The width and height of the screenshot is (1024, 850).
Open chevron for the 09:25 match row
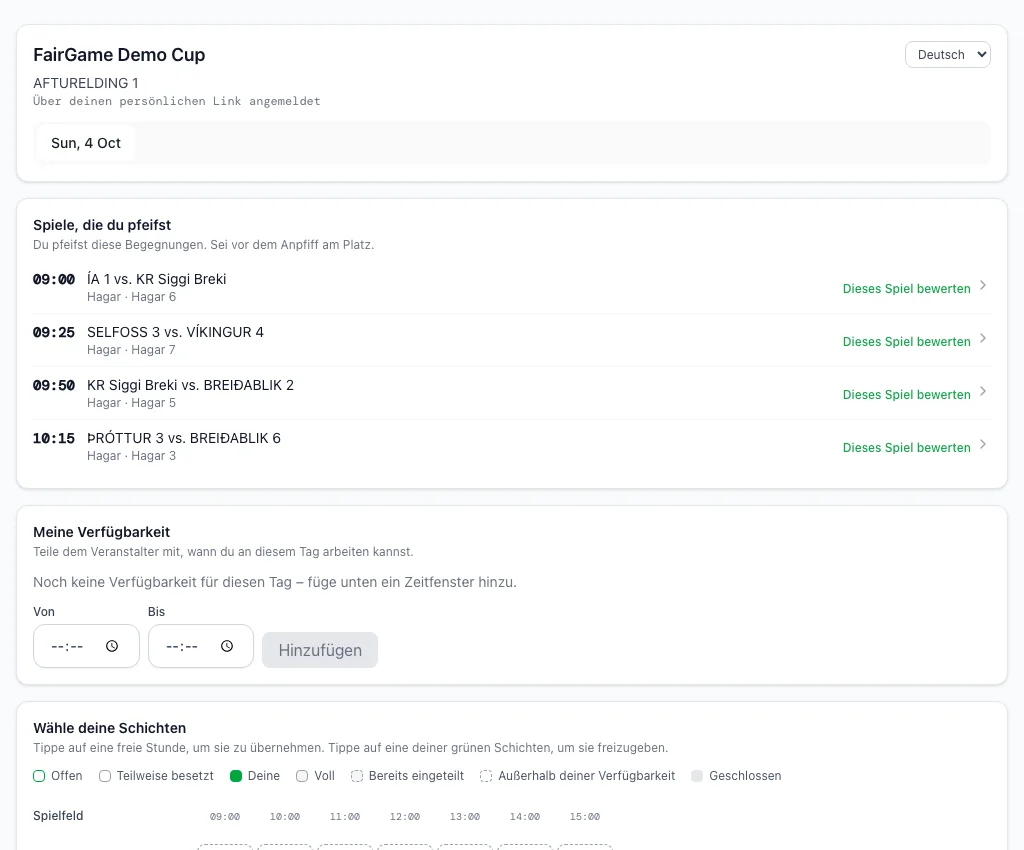(x=983, y=338)
